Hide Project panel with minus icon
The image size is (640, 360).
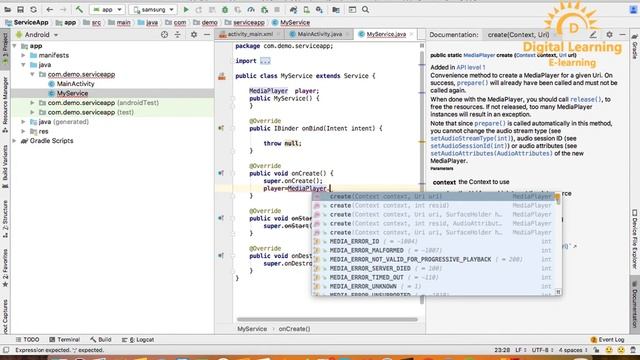[x=207, y=35]
